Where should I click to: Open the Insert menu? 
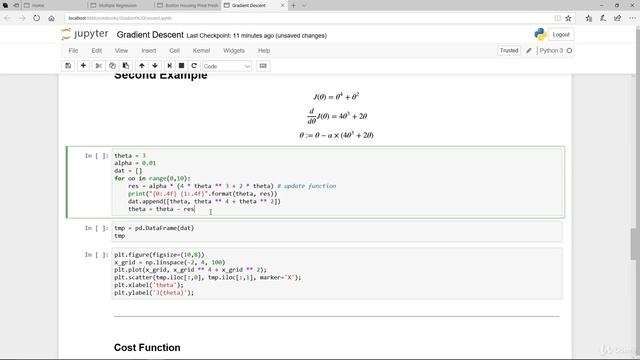click(149, 51)
